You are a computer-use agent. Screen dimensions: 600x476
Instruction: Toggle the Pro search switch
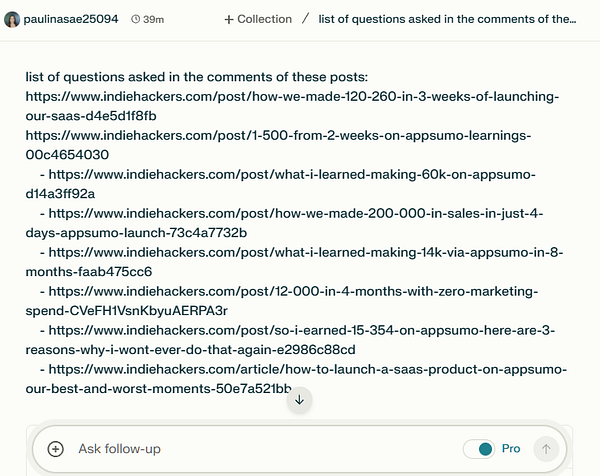[x=479, y=449]
